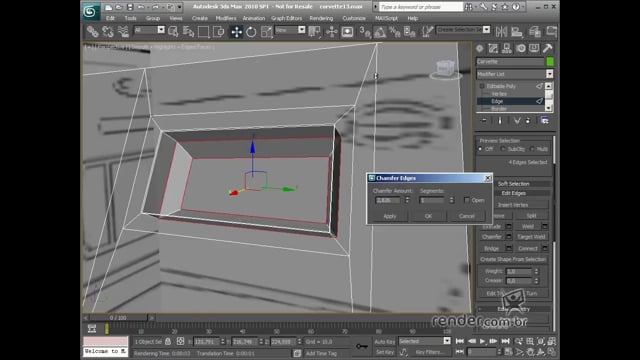Screen dimensions: 640x360
Task: Click the Mirror tool icon
Action: [x=501, y=31]
